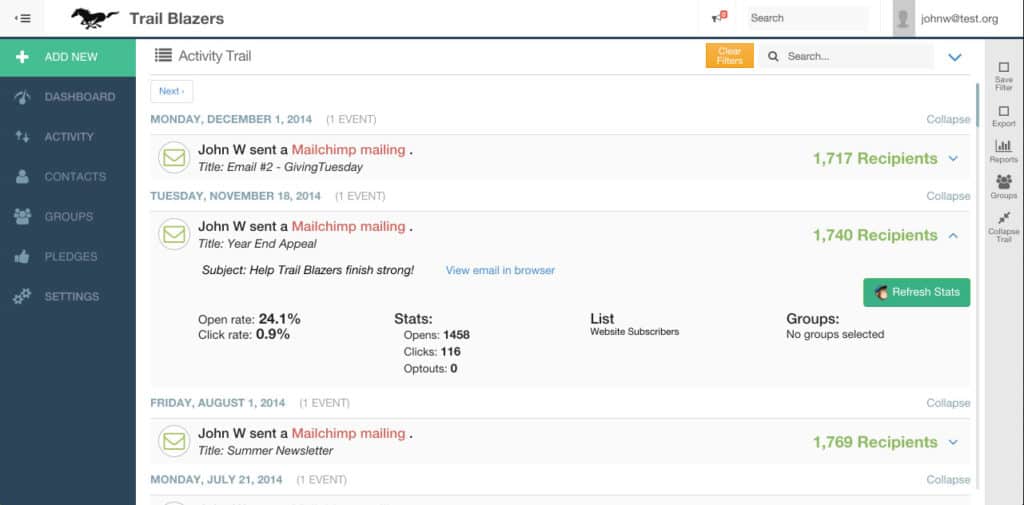This screenshot has width=1024, height=505.
Task: Click the Website Subscribers list name
Action: pos(634,332)
